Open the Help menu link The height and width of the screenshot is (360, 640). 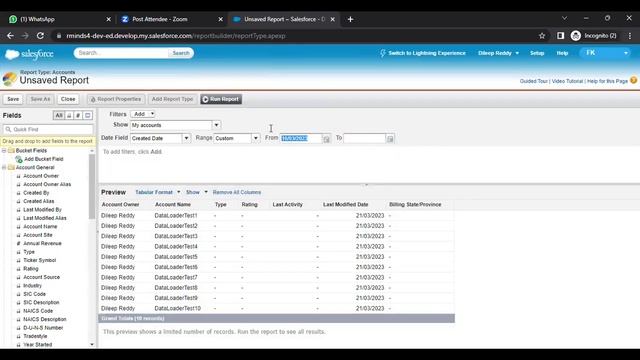pyautogui.click(x=562, y=53)
